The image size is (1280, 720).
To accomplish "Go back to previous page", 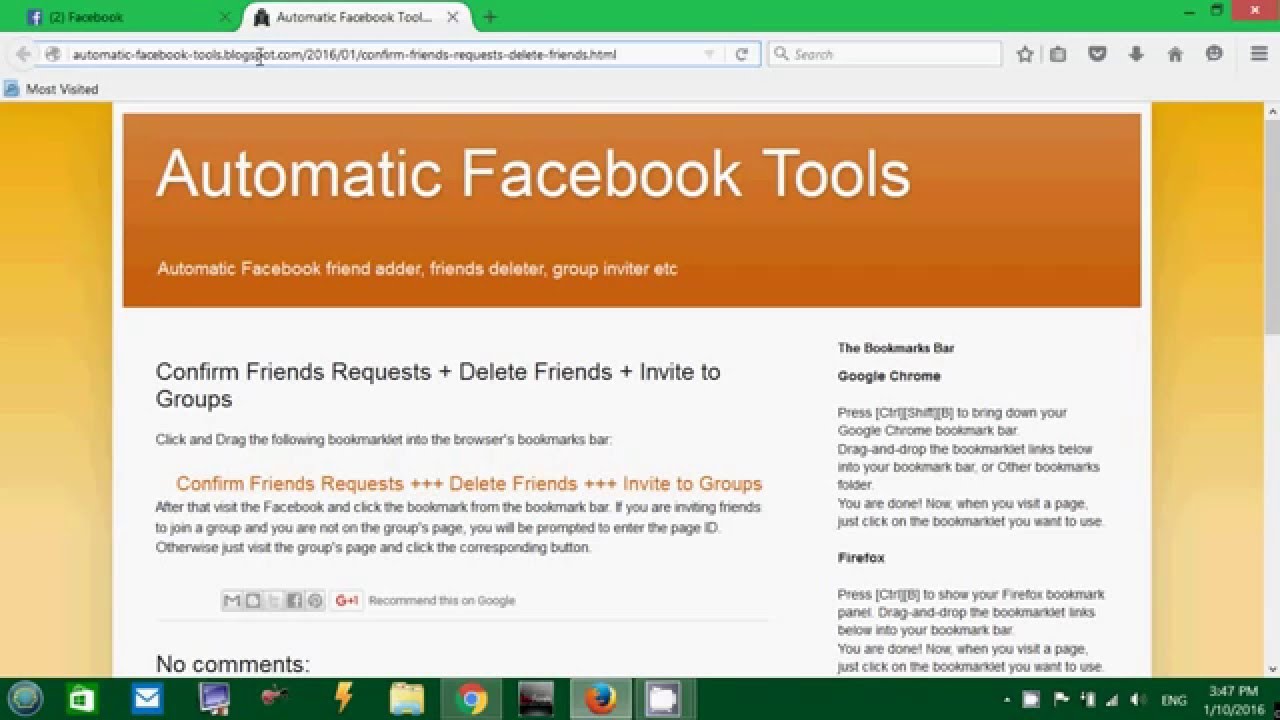I will point(23,54).
